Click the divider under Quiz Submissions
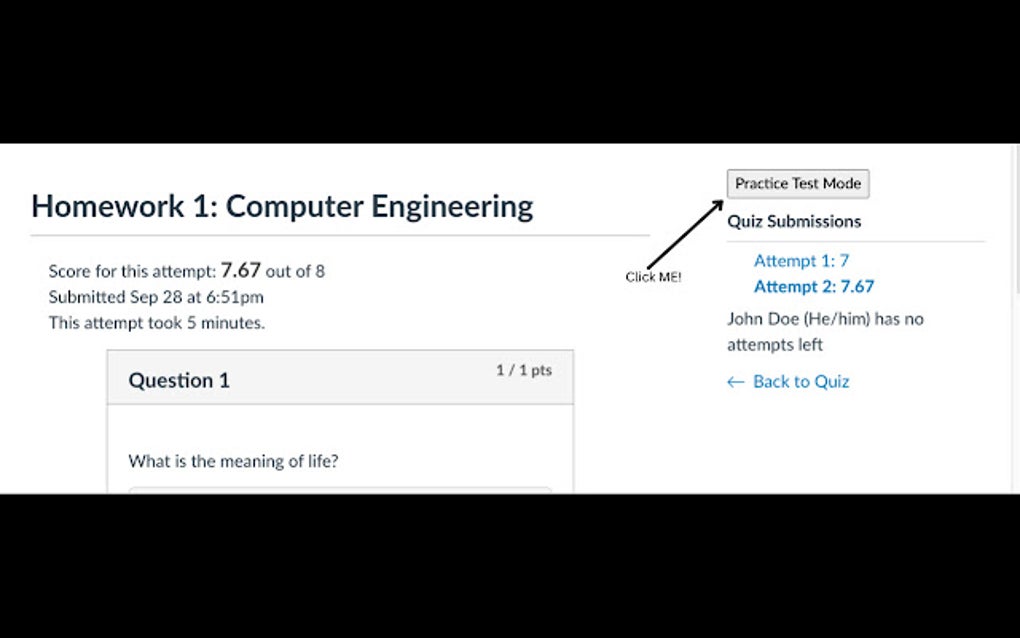Image resolution: width=1020 pixels, height=638 pixels. tap(855, 240)
